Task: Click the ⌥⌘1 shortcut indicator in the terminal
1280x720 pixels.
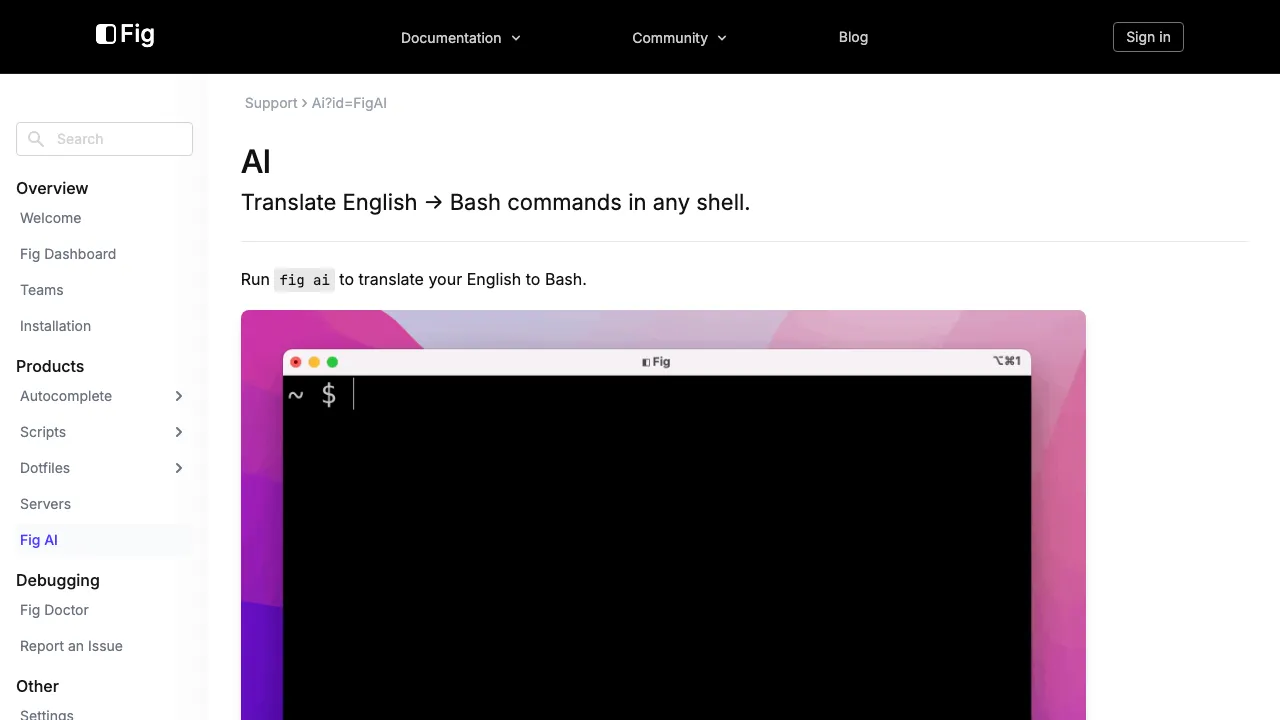Action: coord(1007,361)
